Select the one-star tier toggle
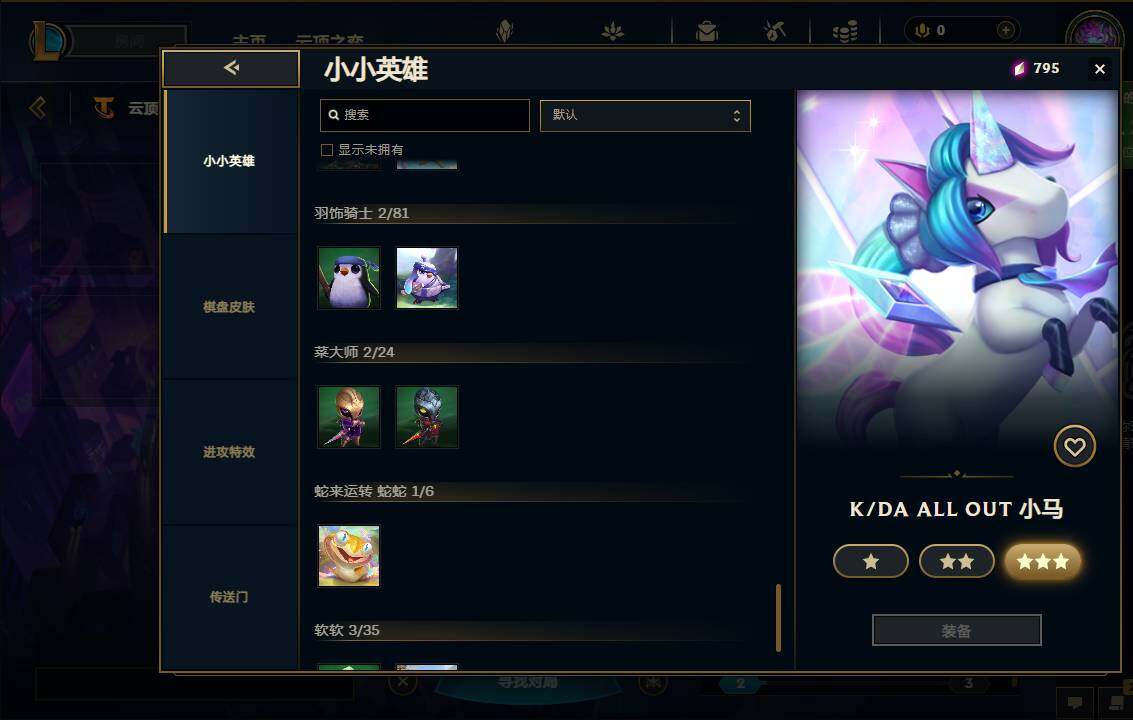Image resolution: width=1133 pixels, height=720 pixels. coord(871,561)
